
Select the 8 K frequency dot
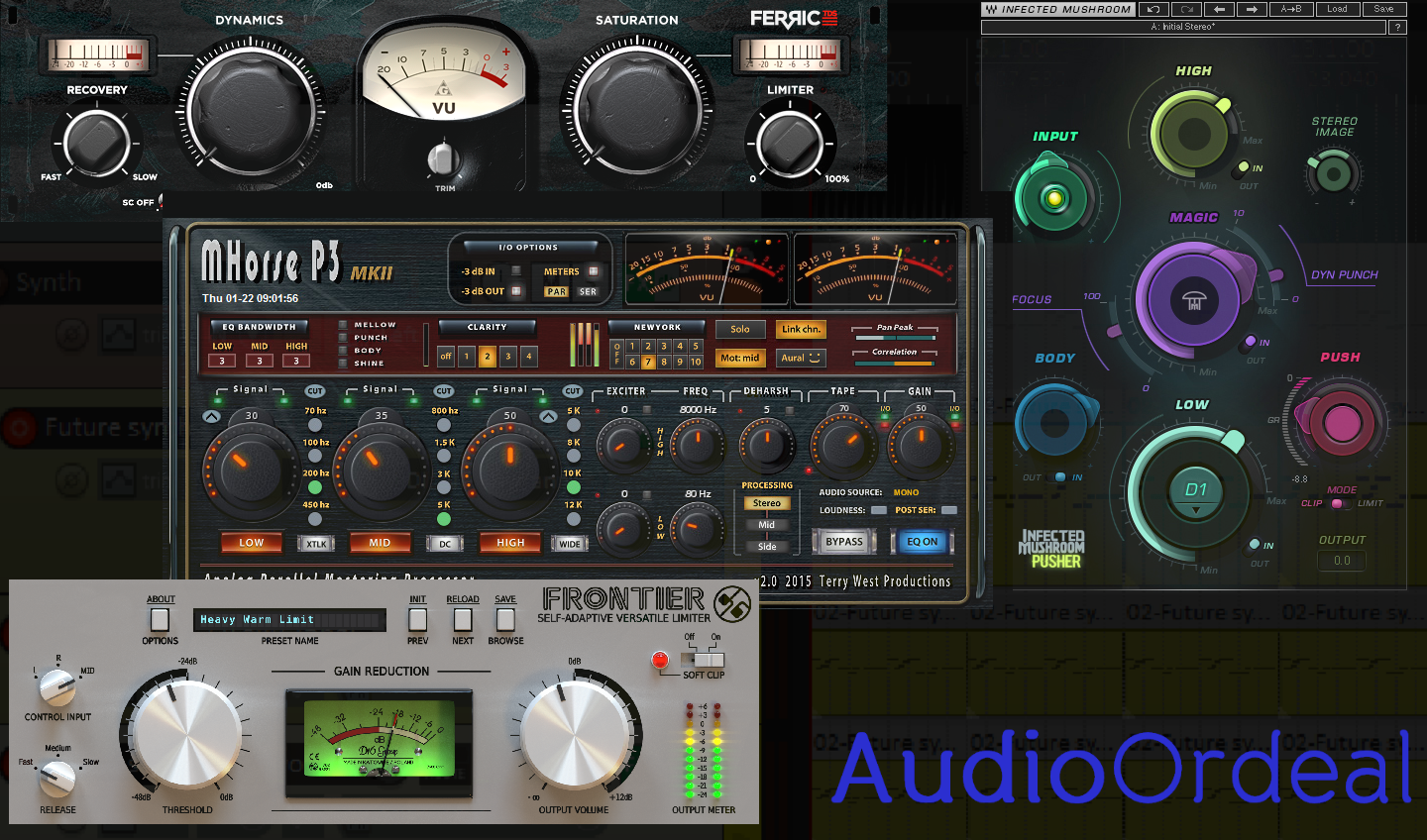pos(573,456)
